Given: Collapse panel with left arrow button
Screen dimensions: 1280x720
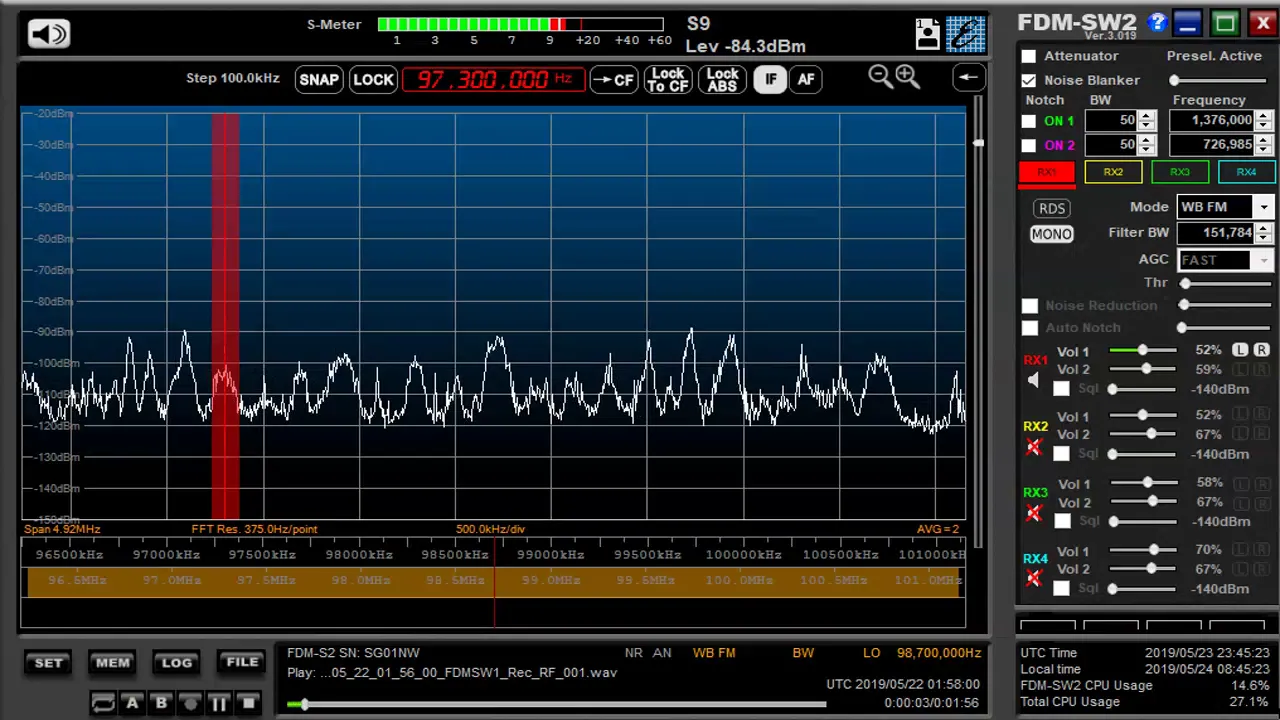Looking at the screenshot, I should (968, 77).
